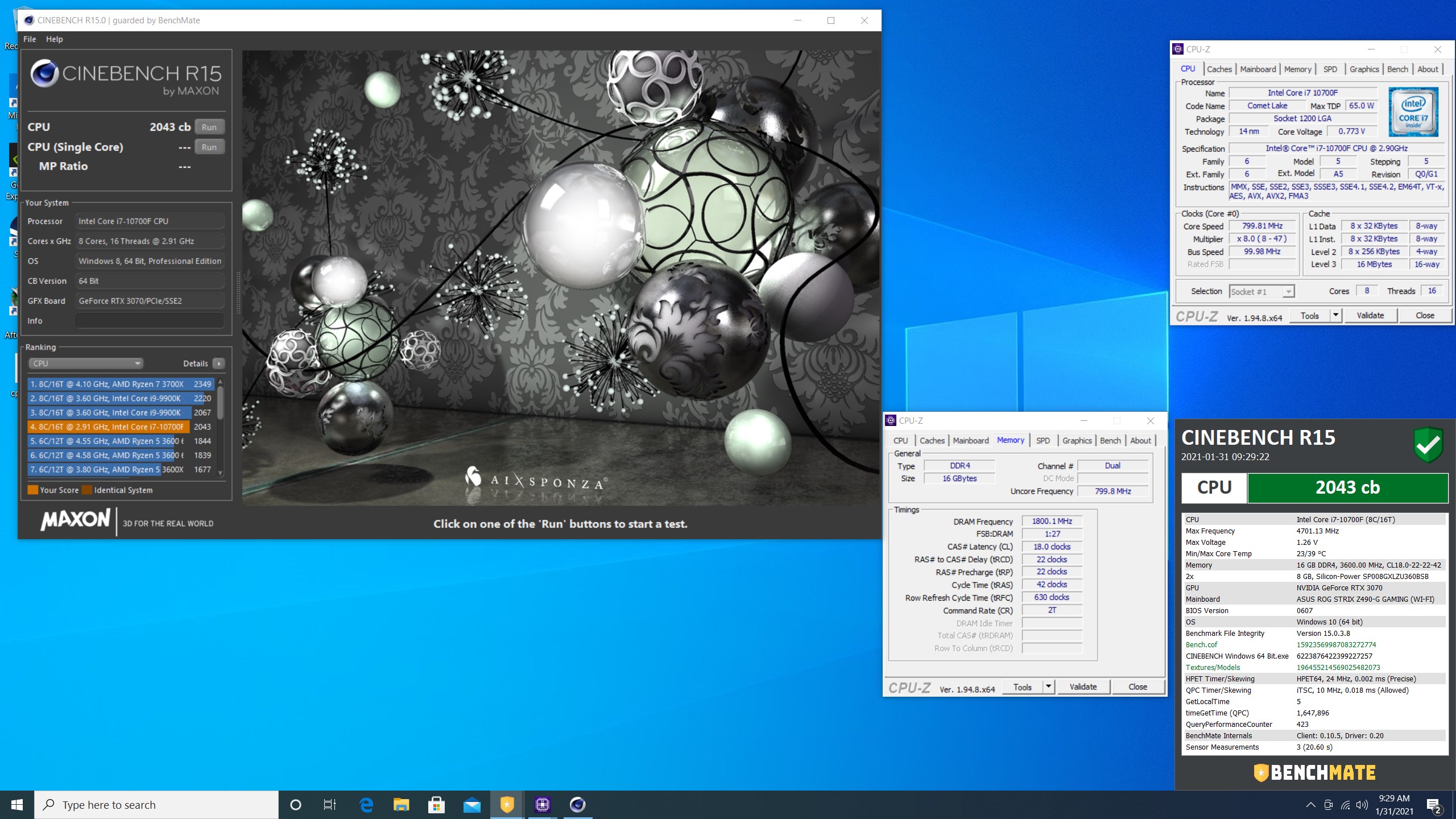Click Tools button in Memory CPU-Z window
Image resolution: width=1456 pixels, height=819 pixels.
[x=1022, y=686]
